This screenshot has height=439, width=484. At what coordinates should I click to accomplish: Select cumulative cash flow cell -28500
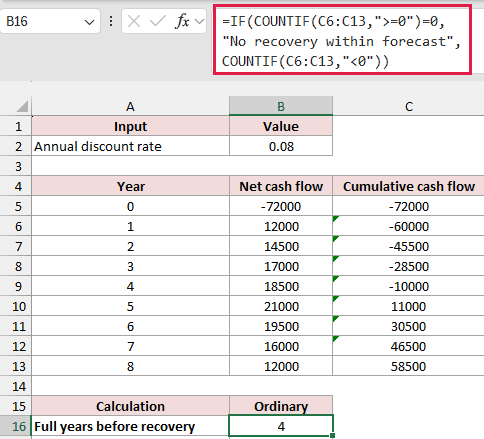click(x=408, y=266)
